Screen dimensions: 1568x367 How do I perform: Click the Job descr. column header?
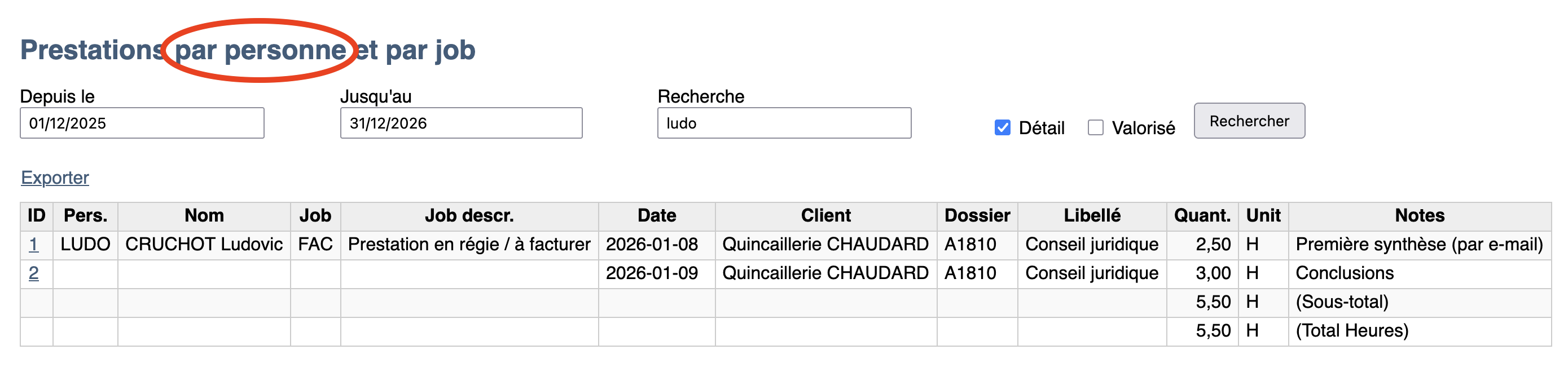coord(469,215)
